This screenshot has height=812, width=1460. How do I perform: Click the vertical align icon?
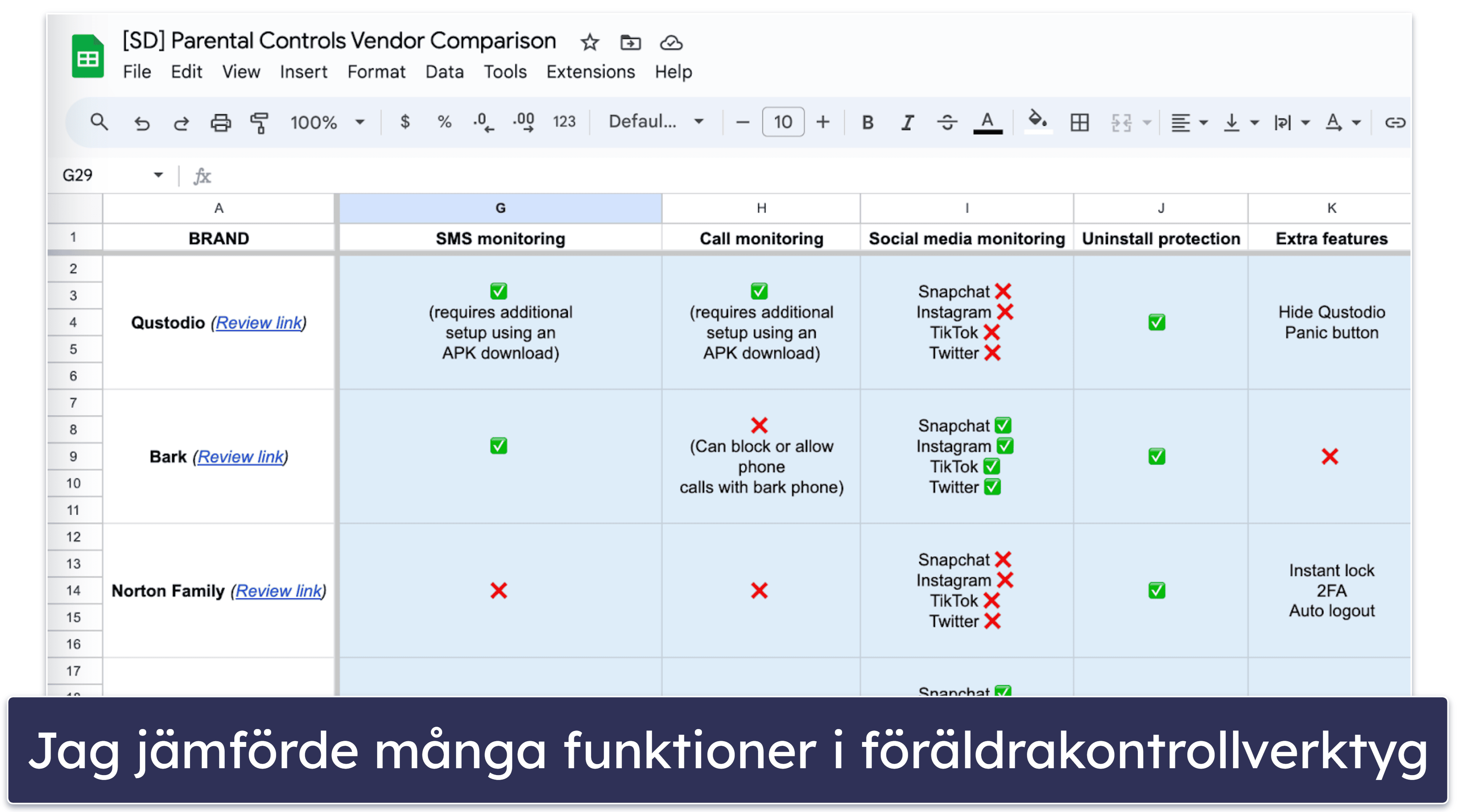[1231, 122]
